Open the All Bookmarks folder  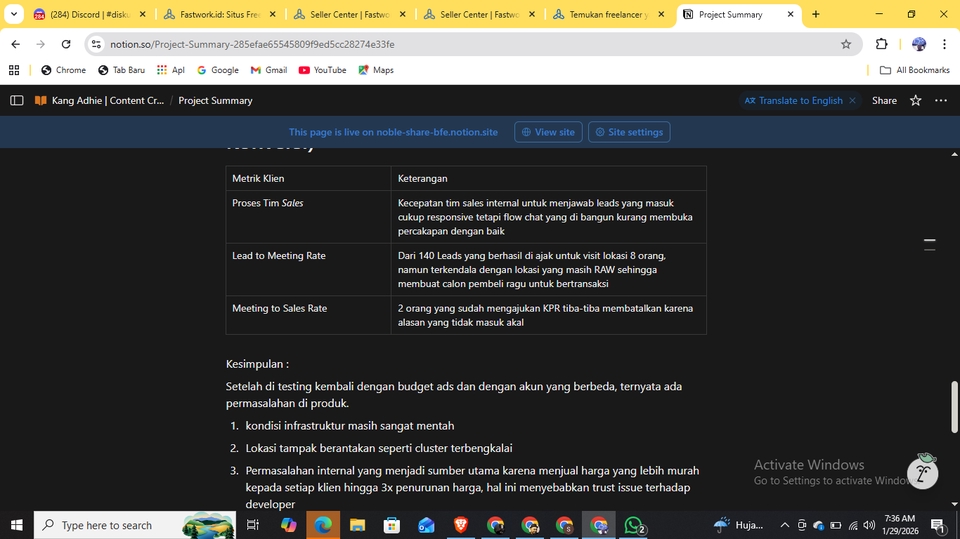pyautogui.click(x=914, y=70)
